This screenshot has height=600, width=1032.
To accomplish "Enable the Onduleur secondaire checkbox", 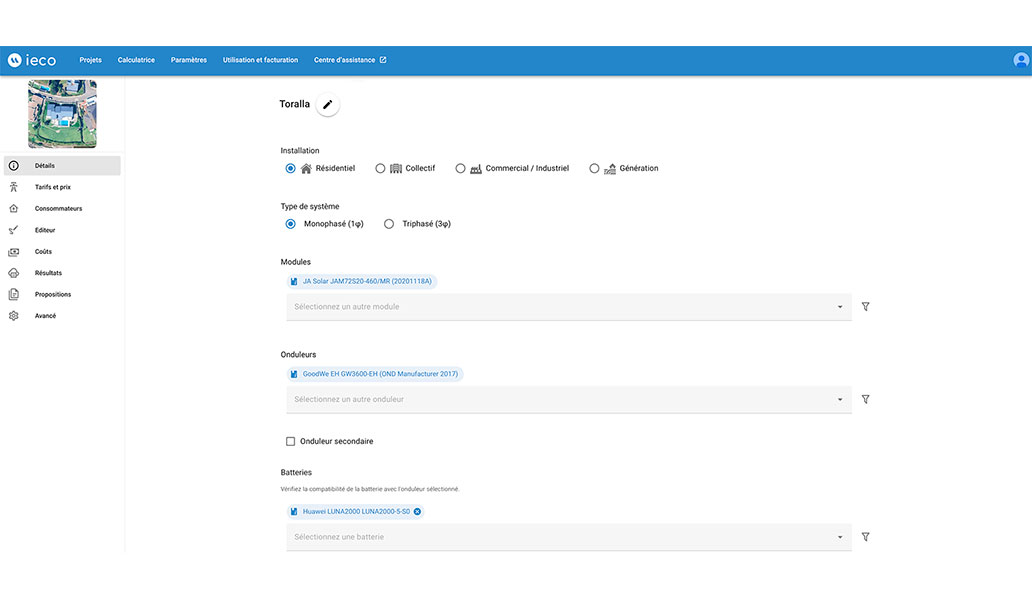I will click(x=291, y=441).
